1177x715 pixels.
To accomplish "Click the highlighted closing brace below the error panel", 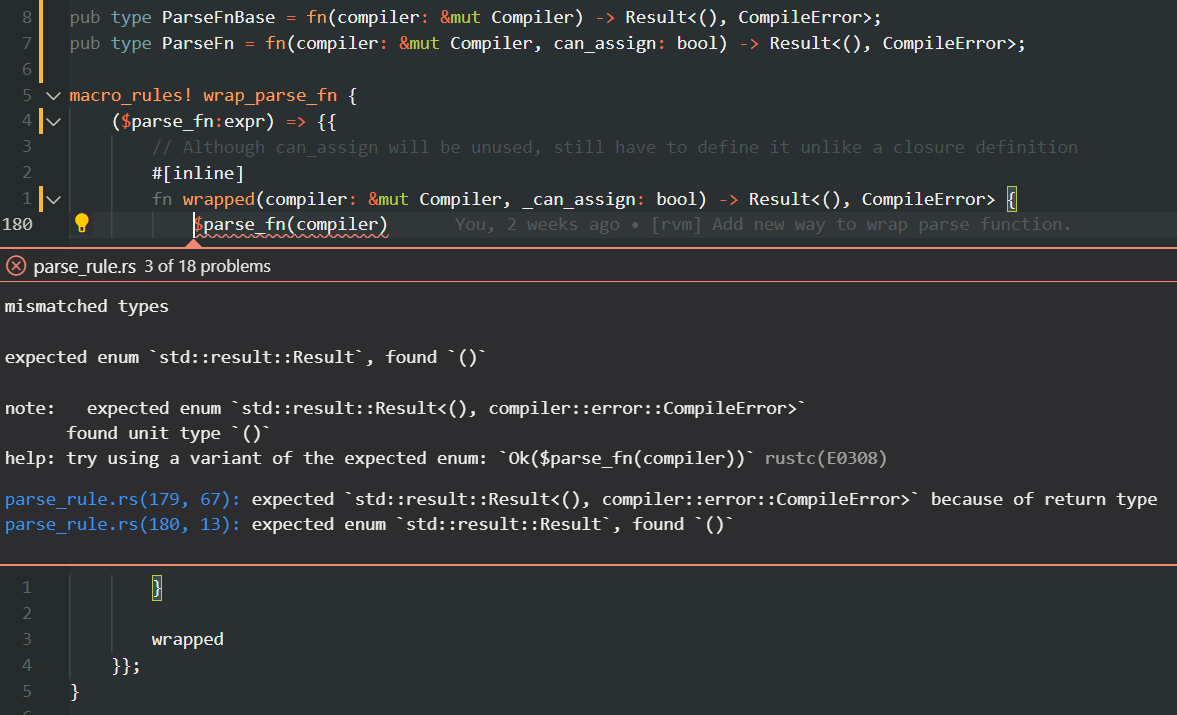I will (157, 587).
